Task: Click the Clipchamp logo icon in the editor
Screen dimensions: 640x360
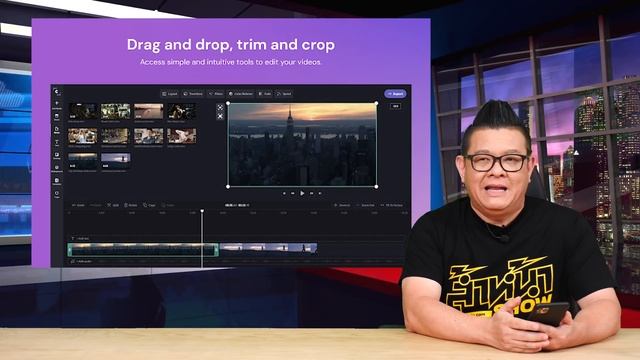Action: 57,92
